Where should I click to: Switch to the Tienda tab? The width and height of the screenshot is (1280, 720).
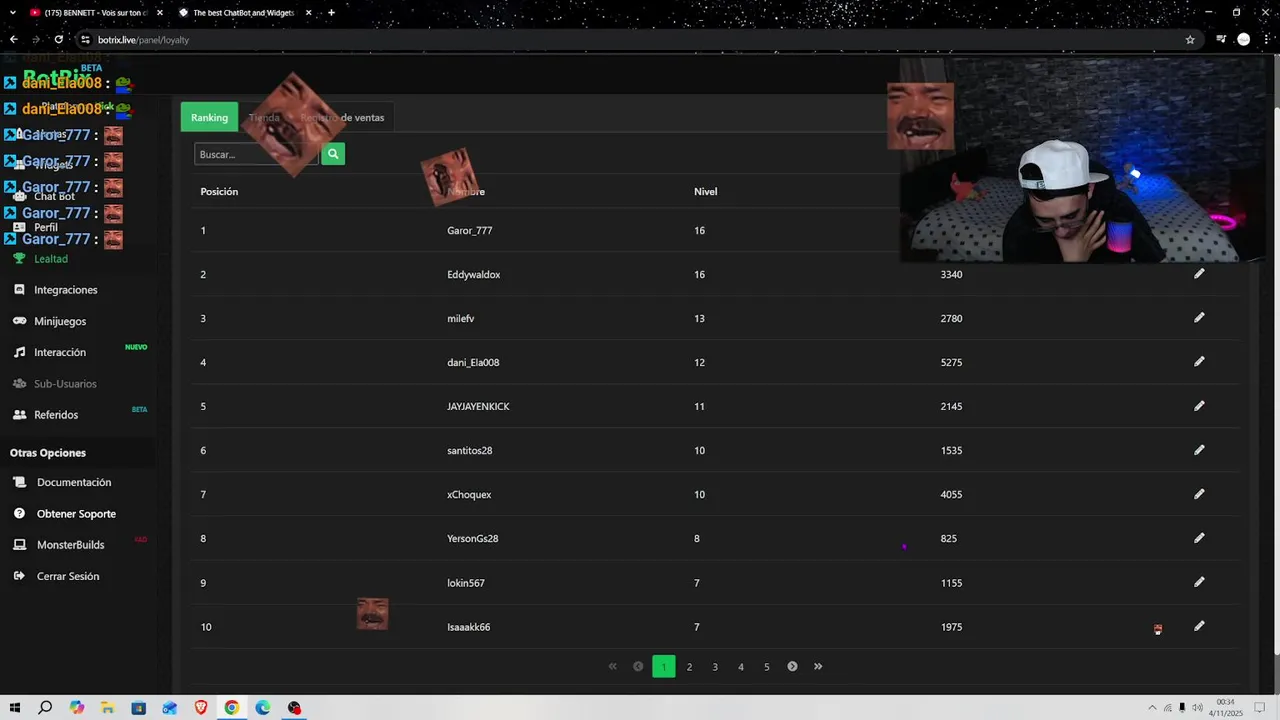pos(264,117)
